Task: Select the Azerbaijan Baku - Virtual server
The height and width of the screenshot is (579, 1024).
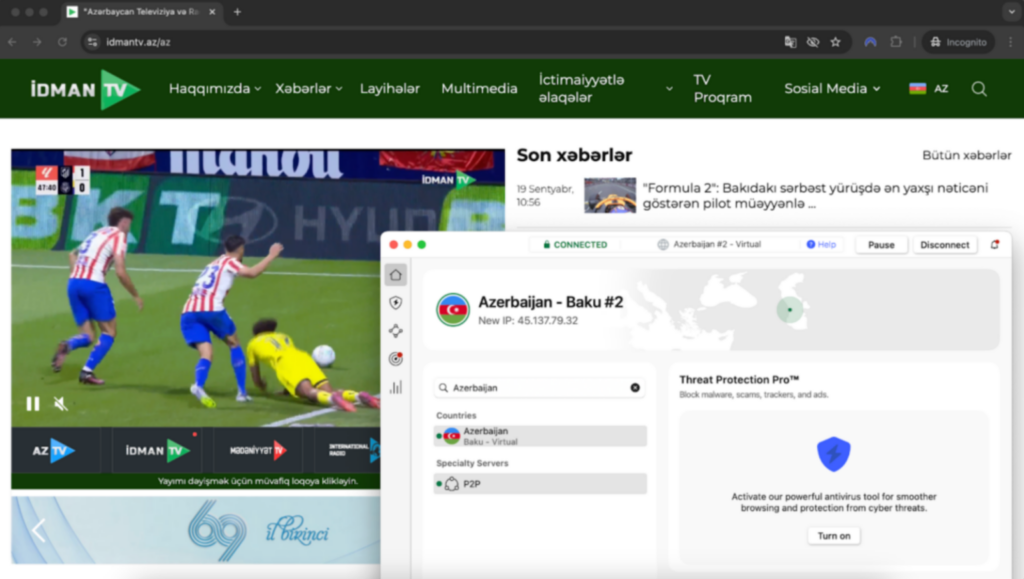Action: click(540, 436)
